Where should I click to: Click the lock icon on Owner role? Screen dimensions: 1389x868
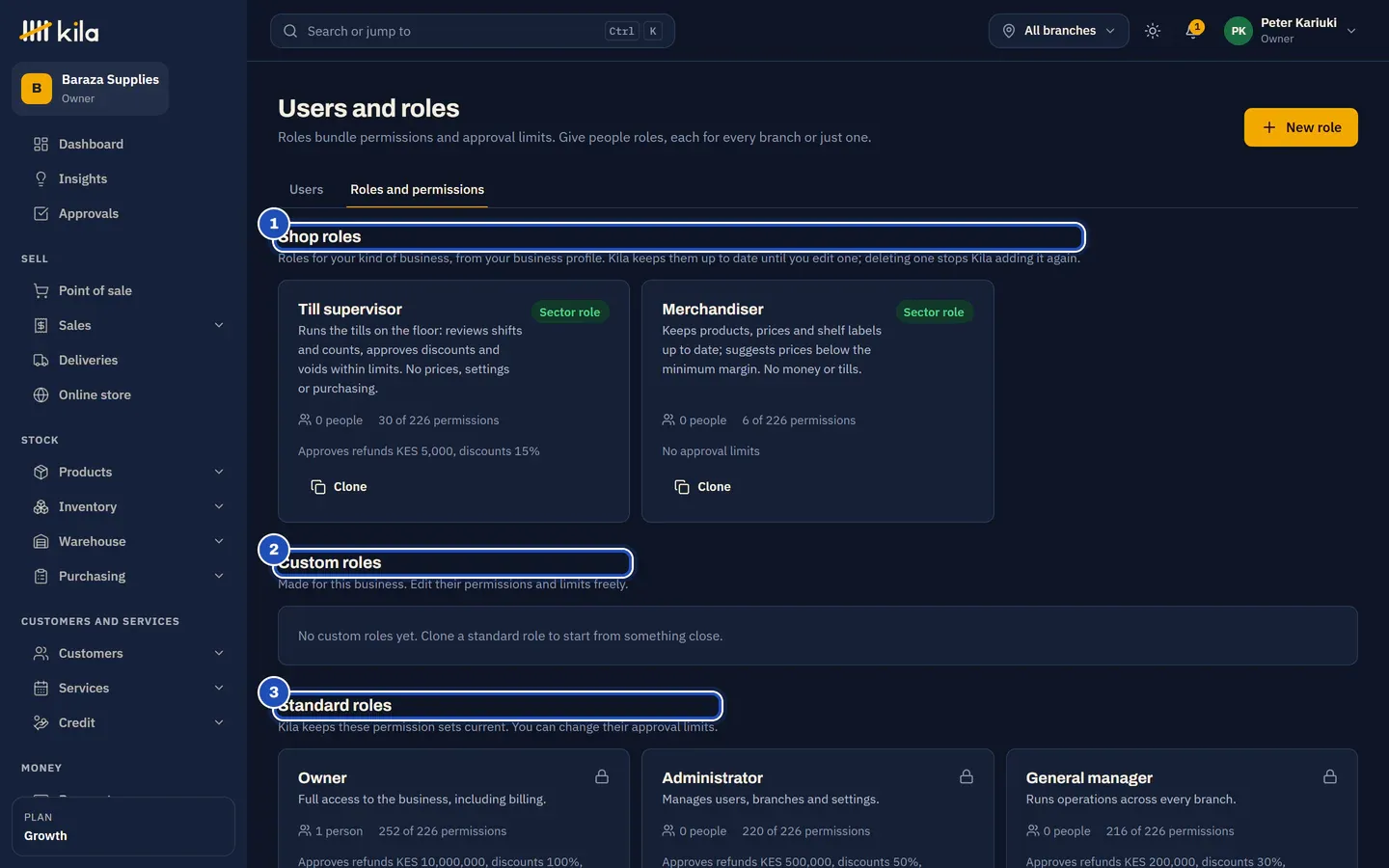[602, 776]
